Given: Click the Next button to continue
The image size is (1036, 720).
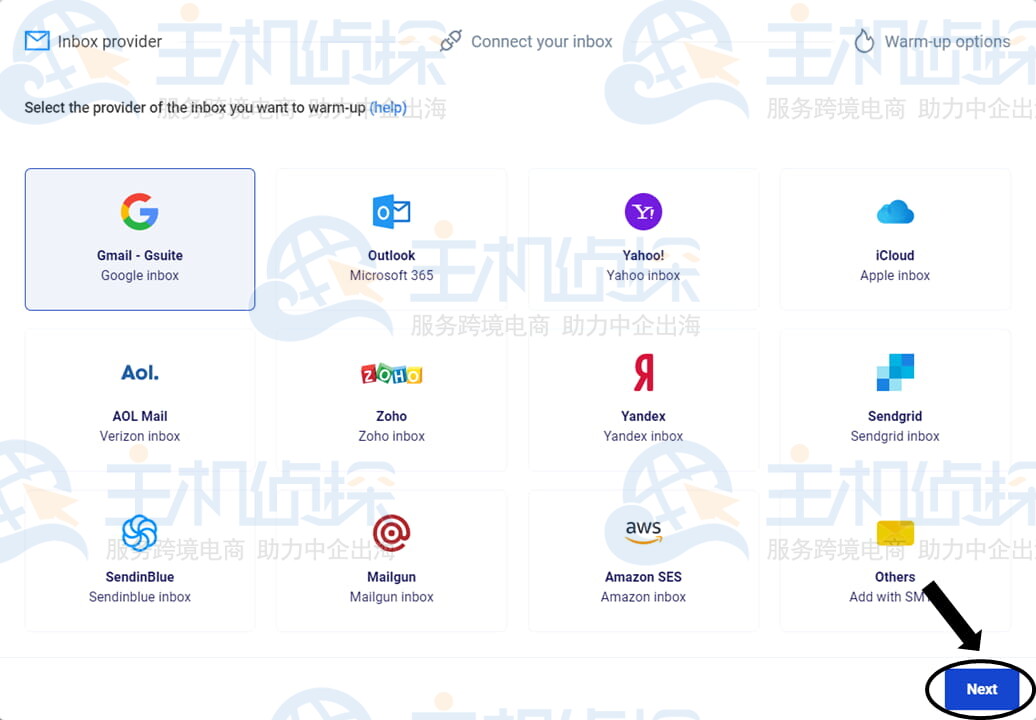Looking at the screenshot, I should [981, 689].
